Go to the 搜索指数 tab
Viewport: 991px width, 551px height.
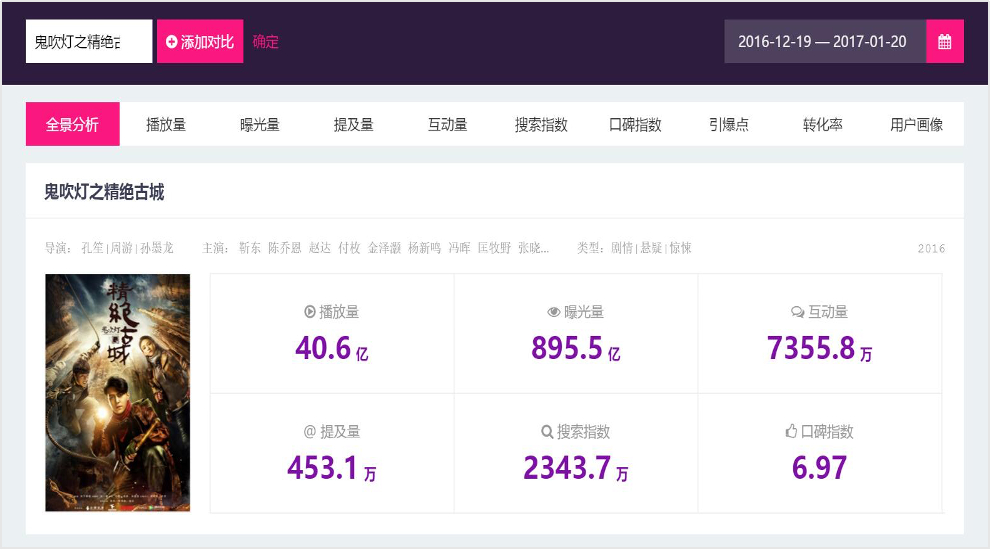pos(541,125)
